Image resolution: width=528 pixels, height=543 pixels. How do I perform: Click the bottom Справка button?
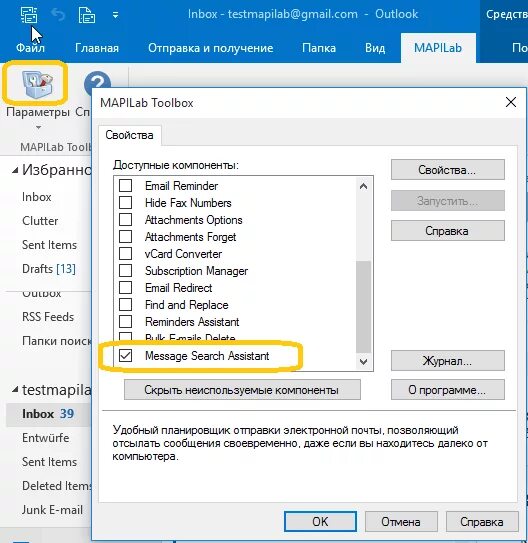click(x=482, y=522)
